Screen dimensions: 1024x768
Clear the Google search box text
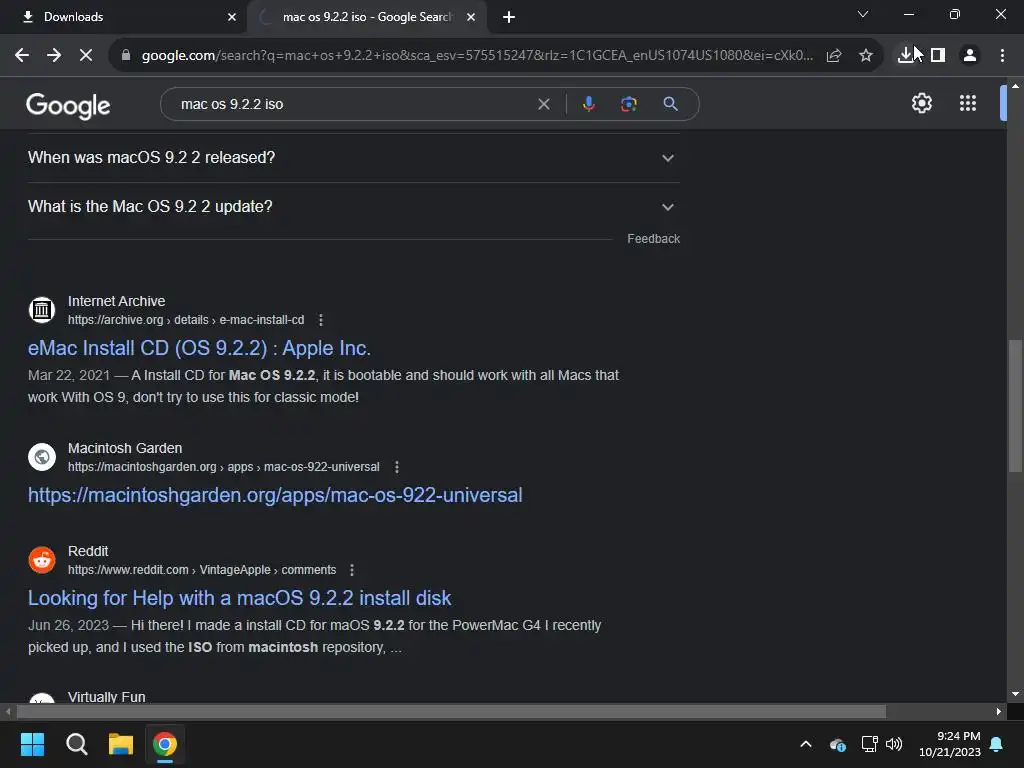point(543,104)
